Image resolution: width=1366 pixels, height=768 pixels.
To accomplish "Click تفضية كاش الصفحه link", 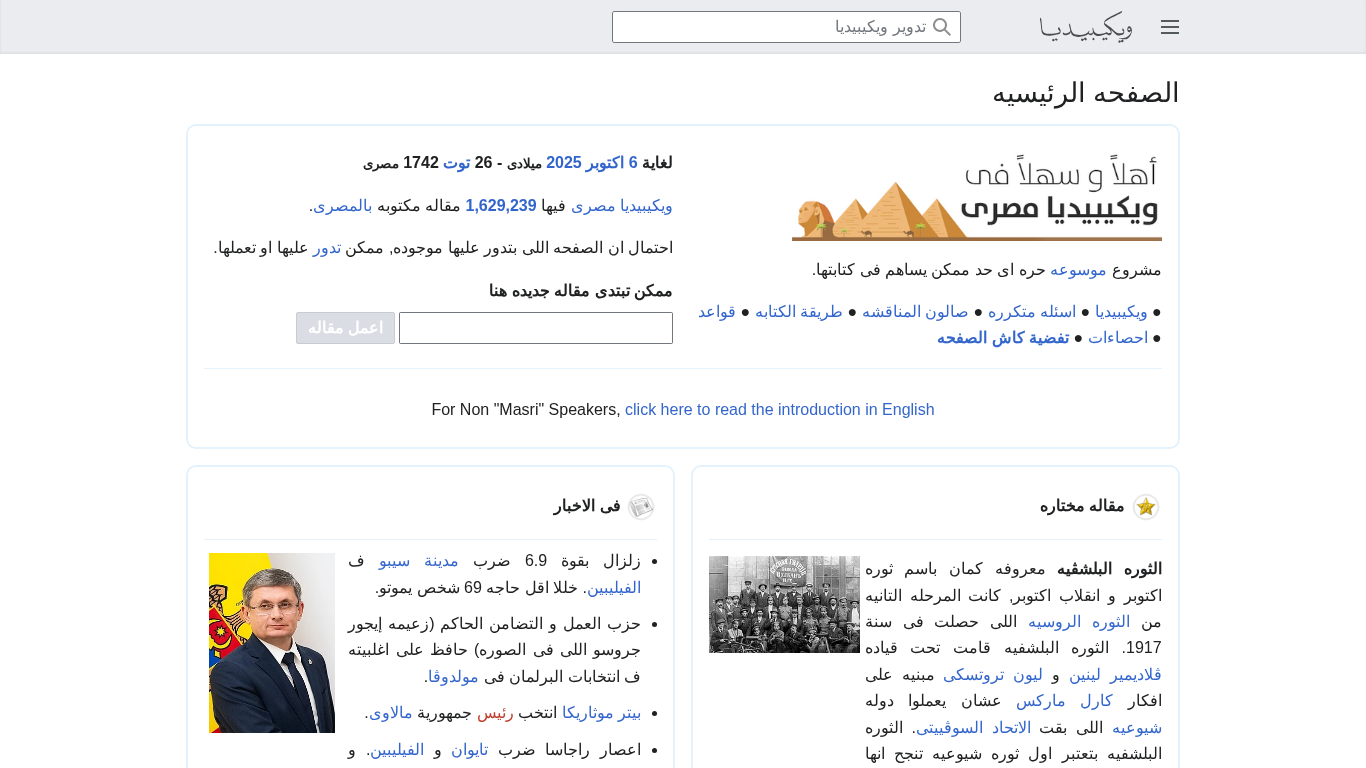I will [x=1003, y=338].
